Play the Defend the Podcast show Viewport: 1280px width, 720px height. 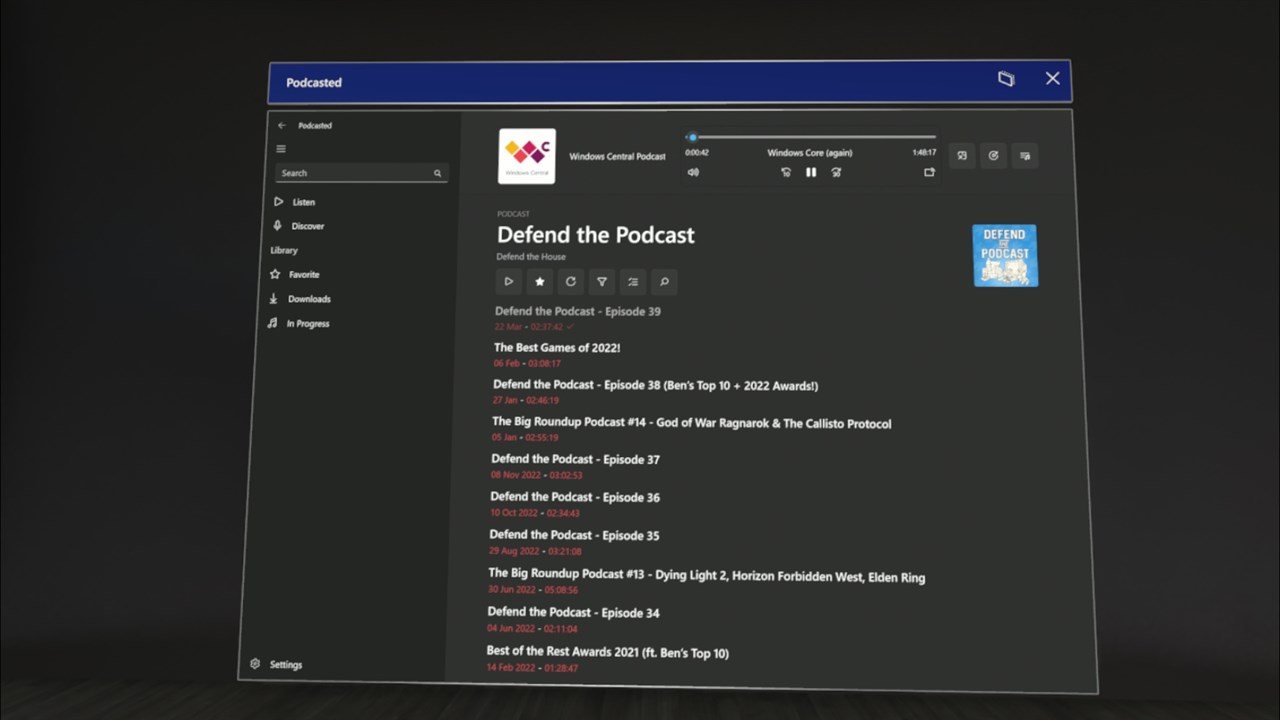point(509,281)
